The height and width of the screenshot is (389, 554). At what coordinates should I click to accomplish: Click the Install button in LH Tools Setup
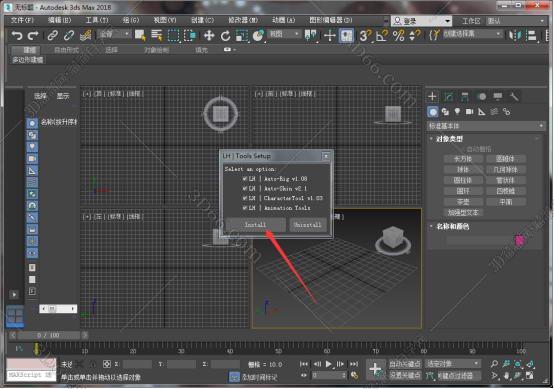point(255,225)
